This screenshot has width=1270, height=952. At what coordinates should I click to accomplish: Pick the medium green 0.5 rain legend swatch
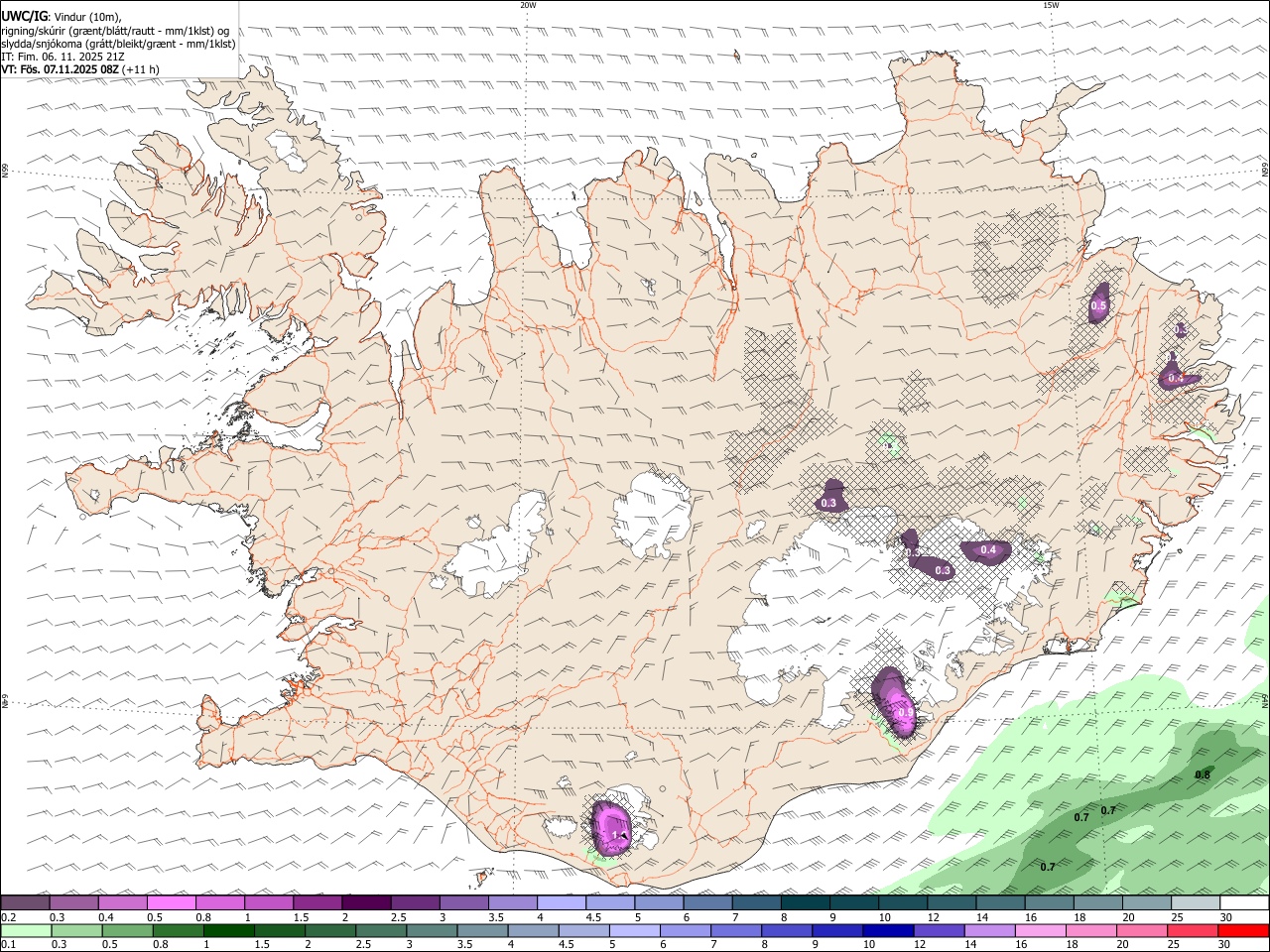pyautogui.click(x=128, y=931)
